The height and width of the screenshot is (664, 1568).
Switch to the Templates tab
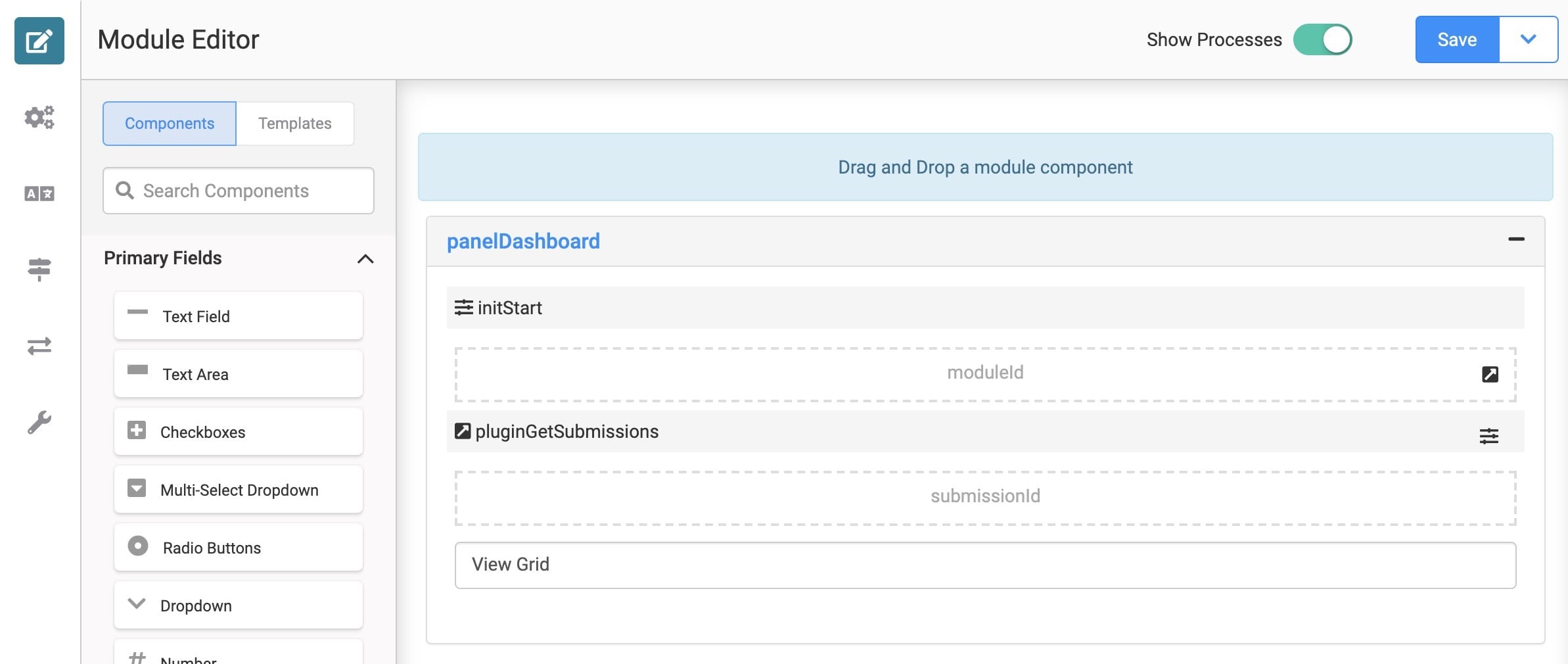[295, 124]
